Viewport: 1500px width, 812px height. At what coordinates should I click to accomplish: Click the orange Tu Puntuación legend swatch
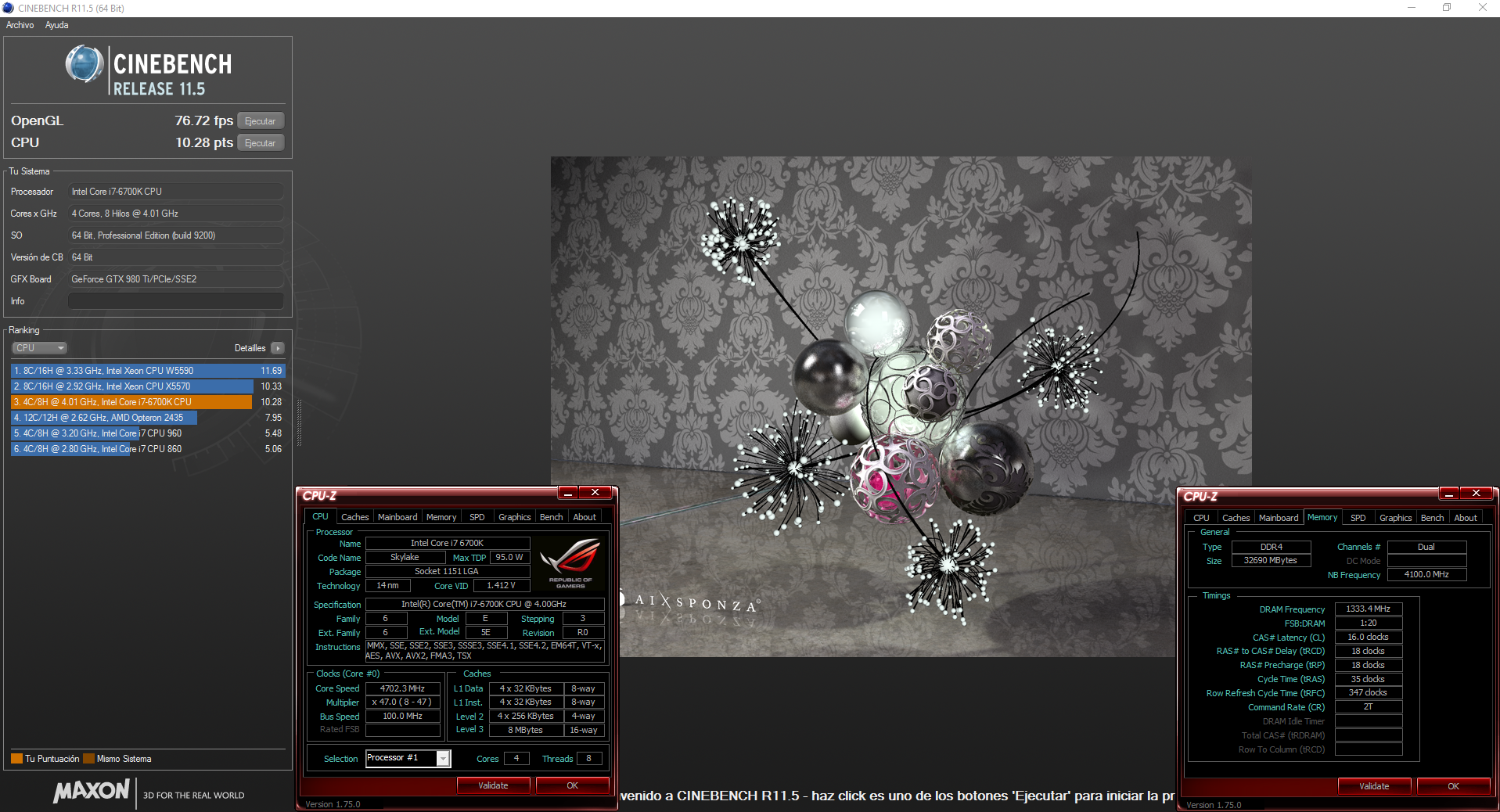(16, 758)
